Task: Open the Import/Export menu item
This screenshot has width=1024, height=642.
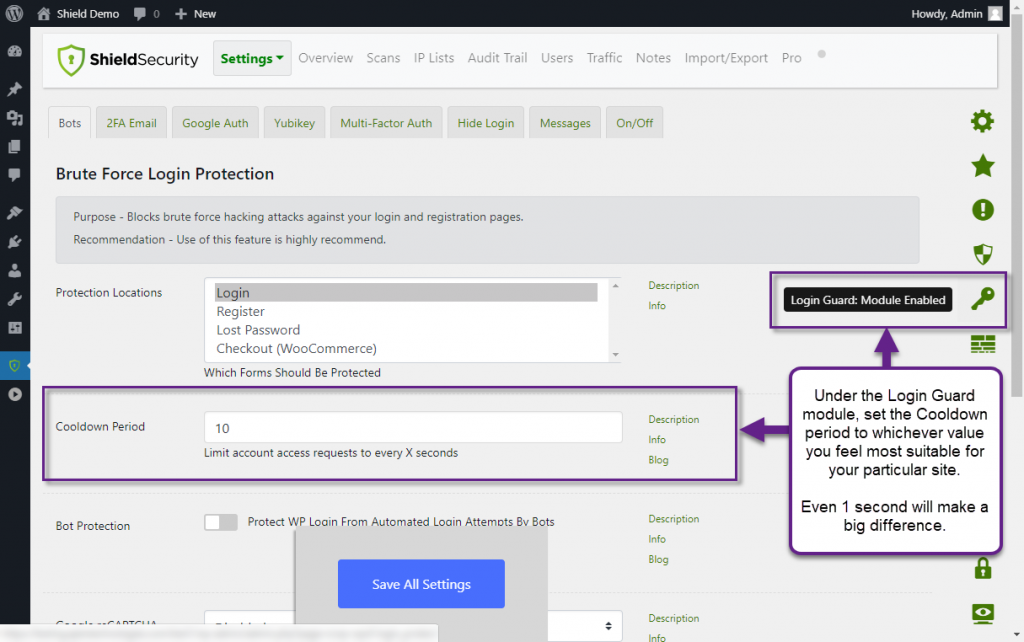Action: point(726,57)
